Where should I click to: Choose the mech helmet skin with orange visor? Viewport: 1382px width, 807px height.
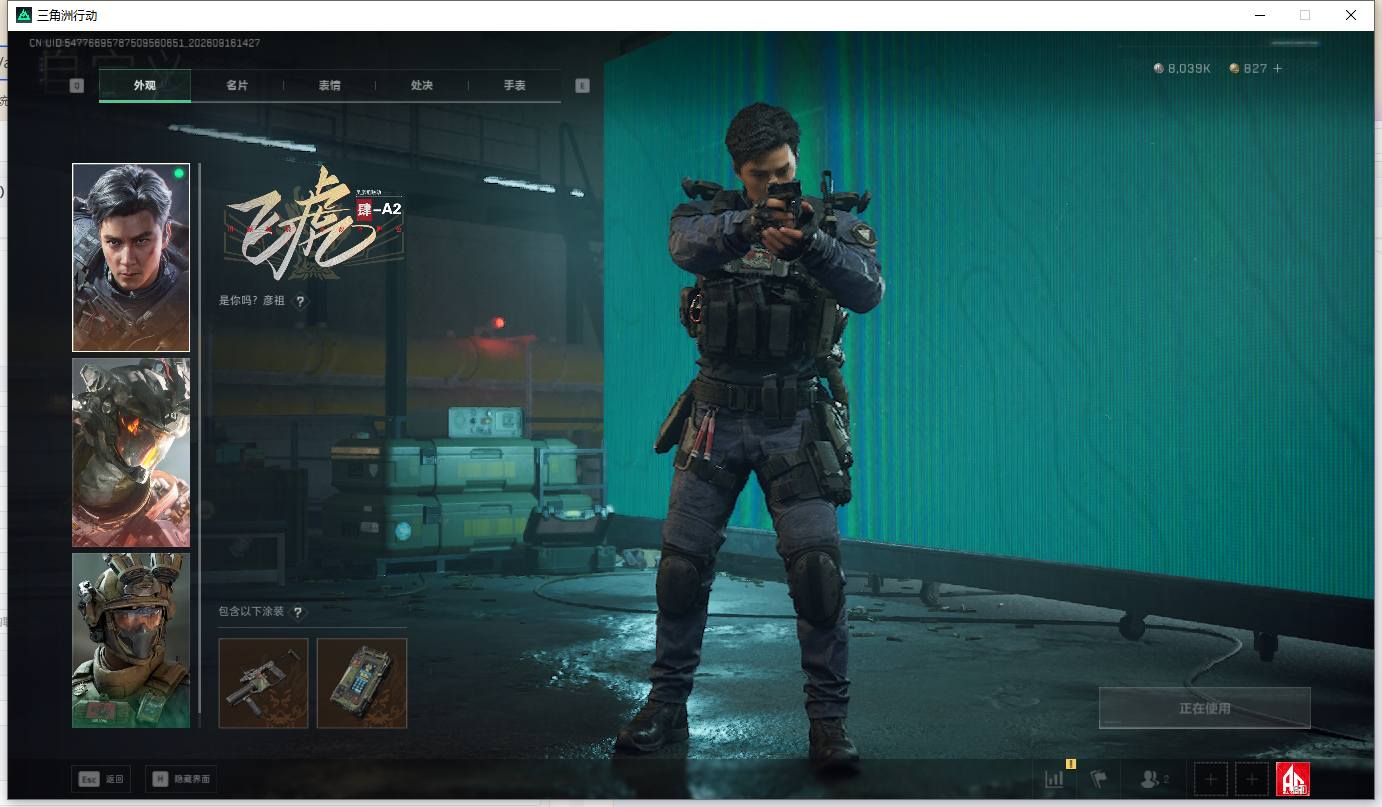[131, 453]
